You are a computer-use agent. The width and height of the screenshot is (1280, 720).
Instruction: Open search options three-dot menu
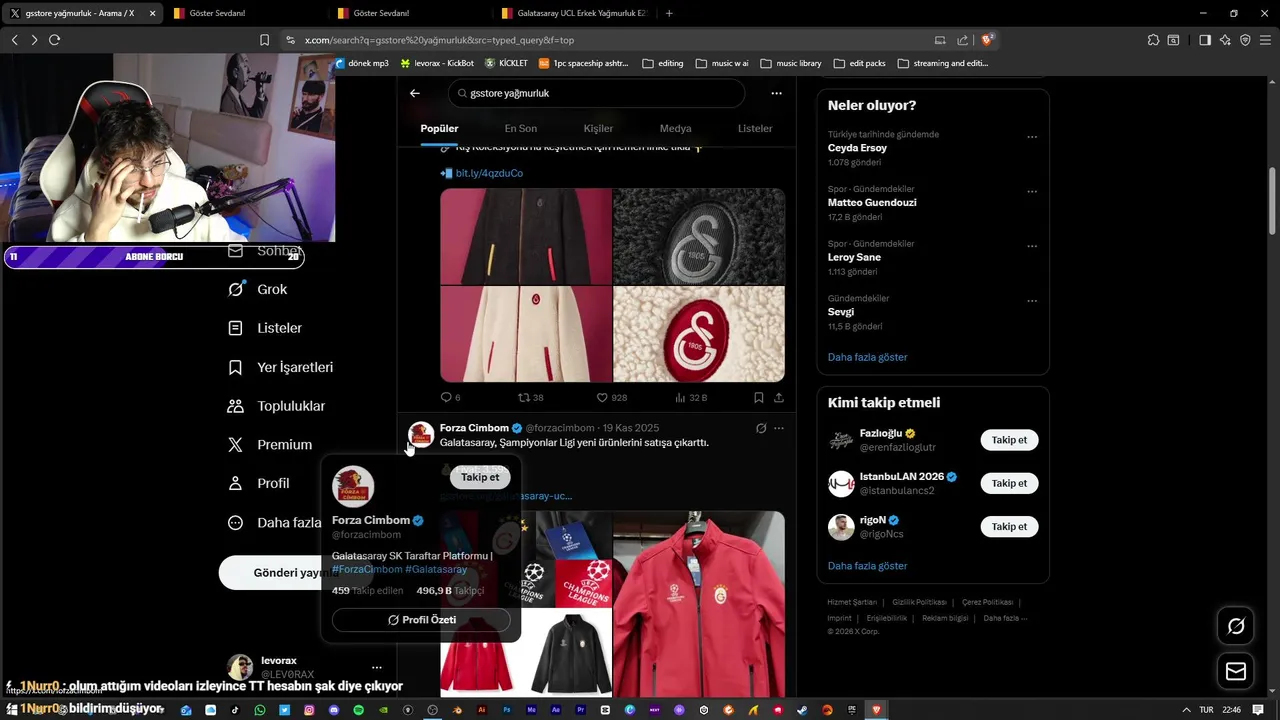pos(776,93)
